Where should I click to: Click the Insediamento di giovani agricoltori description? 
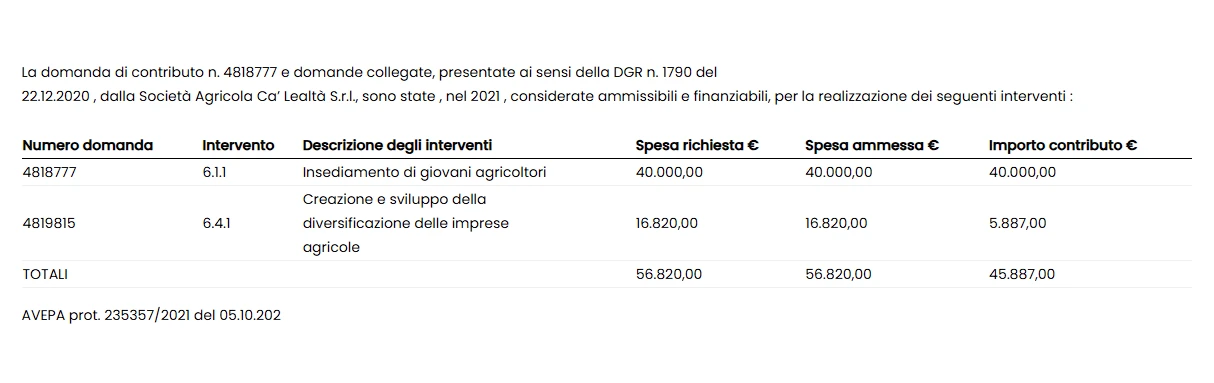pyautogui.click(x=424, y=172)
